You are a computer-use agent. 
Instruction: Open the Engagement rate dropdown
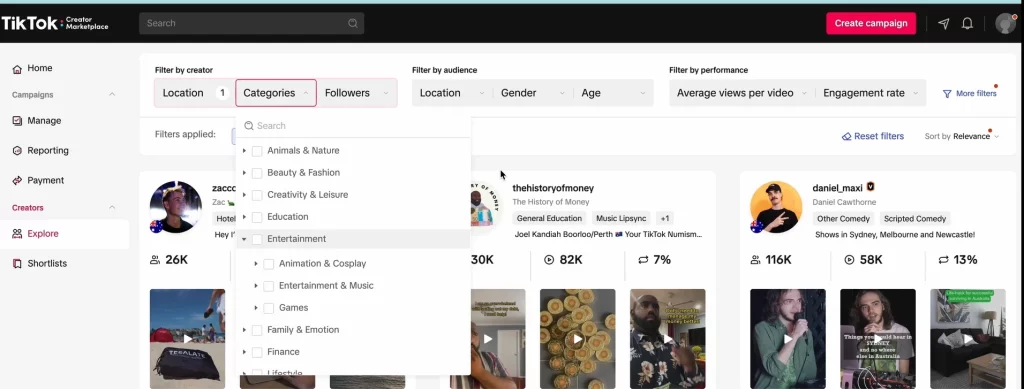click(871, 93)
